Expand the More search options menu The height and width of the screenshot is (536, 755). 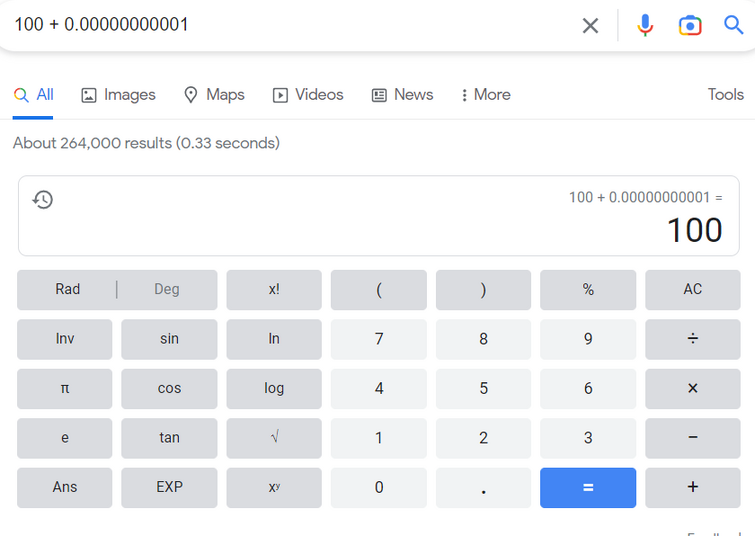[x=485, y=94]
